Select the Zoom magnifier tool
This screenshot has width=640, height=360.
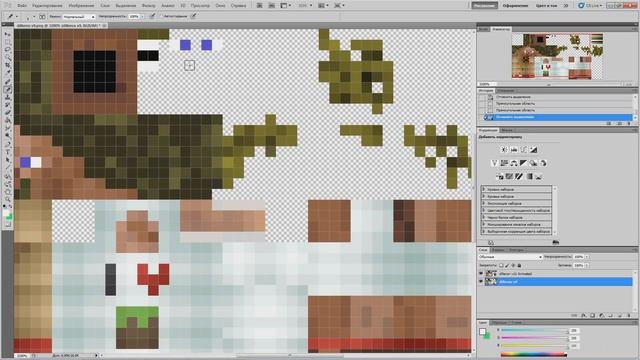pos(7,200)
